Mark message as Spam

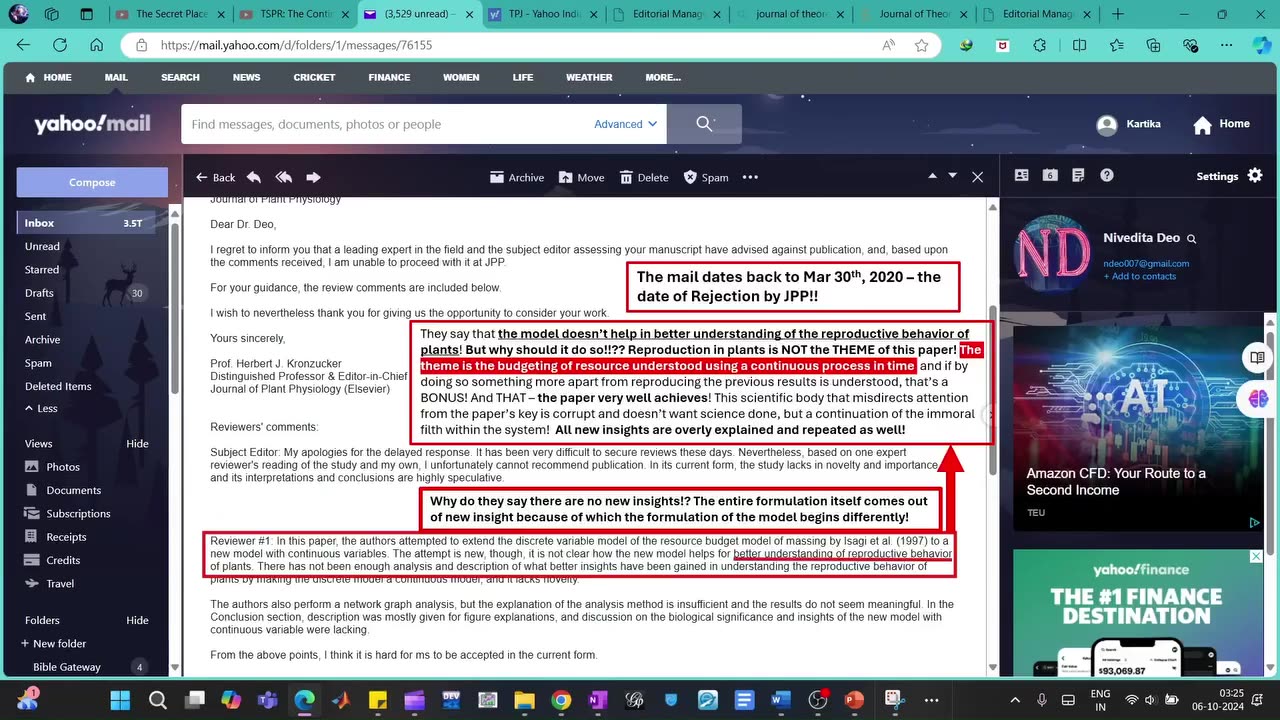click(x=706, y=177)
